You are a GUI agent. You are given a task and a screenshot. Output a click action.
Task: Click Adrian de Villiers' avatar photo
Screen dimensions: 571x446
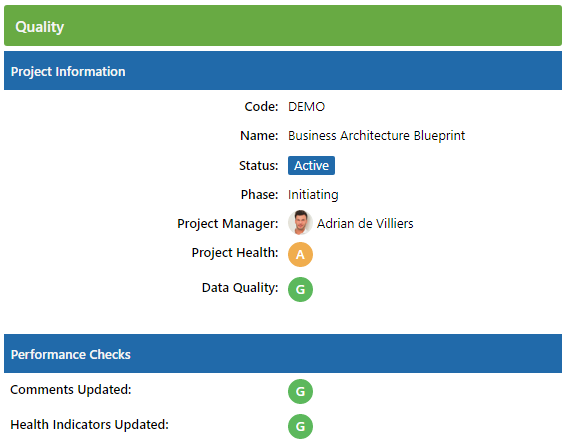(x=300, y=222)
